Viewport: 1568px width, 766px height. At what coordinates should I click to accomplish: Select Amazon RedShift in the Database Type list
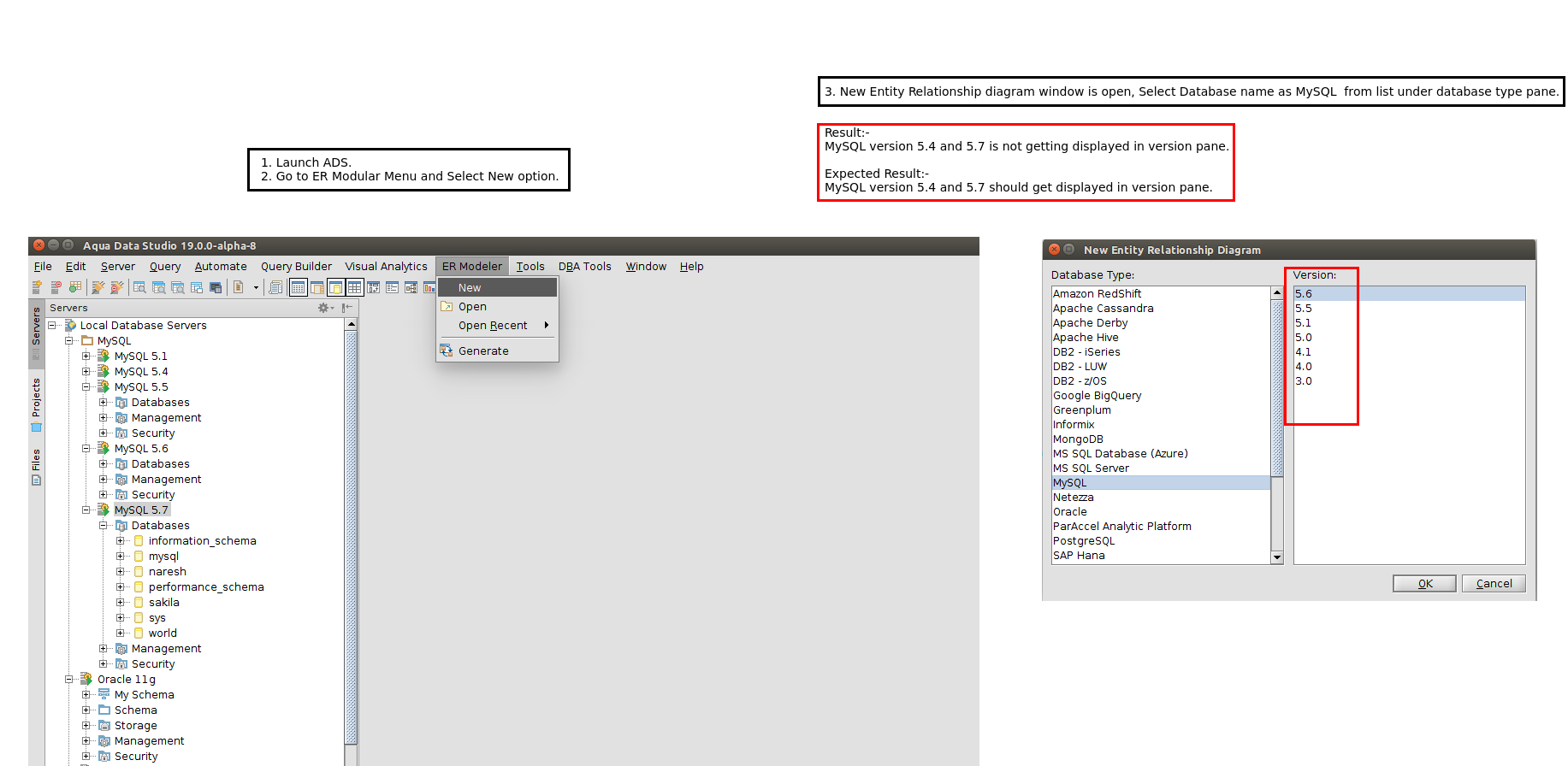1161,294
